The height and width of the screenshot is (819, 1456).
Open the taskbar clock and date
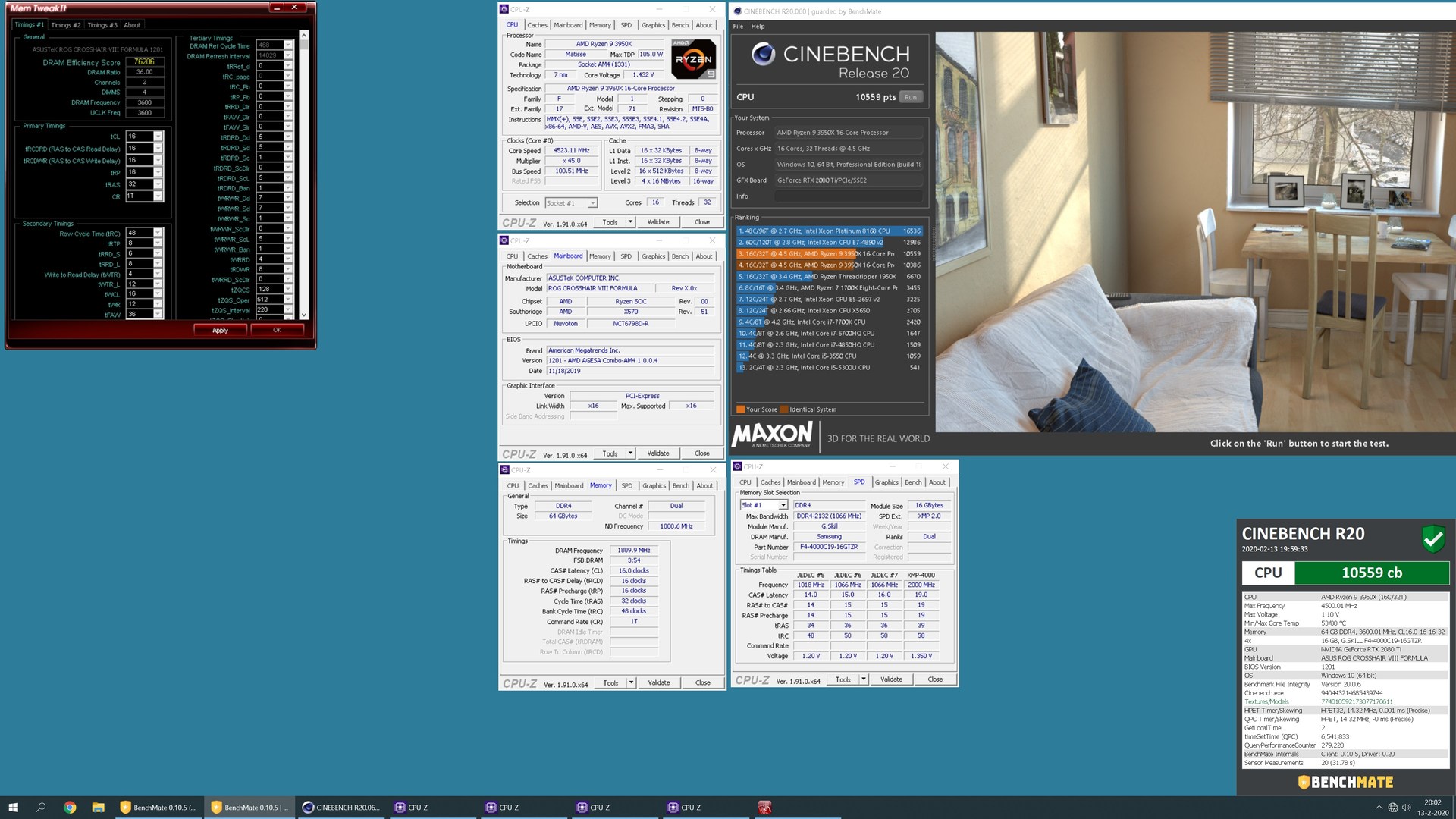(x=1432, y=807)
